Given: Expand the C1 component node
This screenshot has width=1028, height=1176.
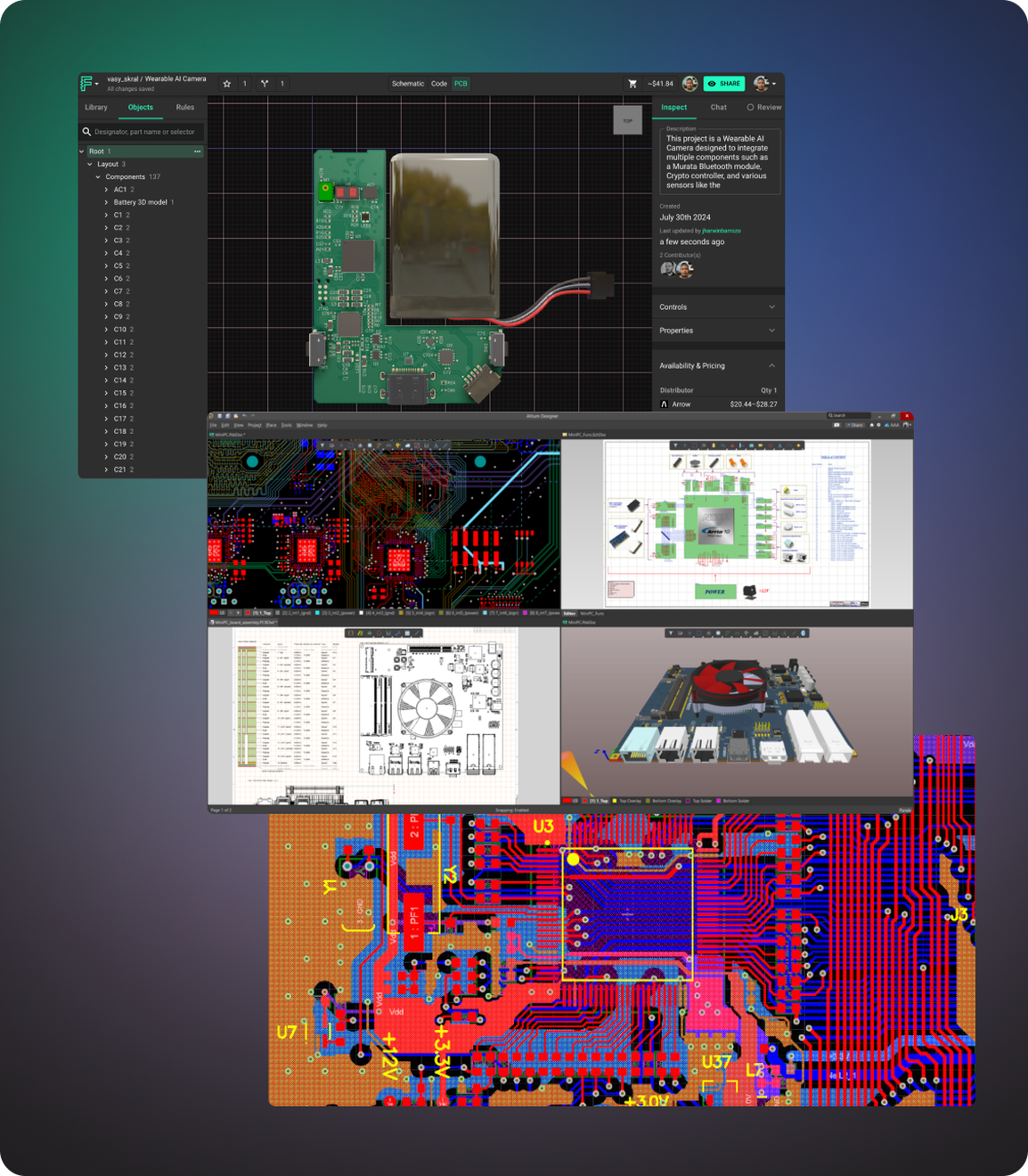Looking at the screenshot, I should (106, 215).
